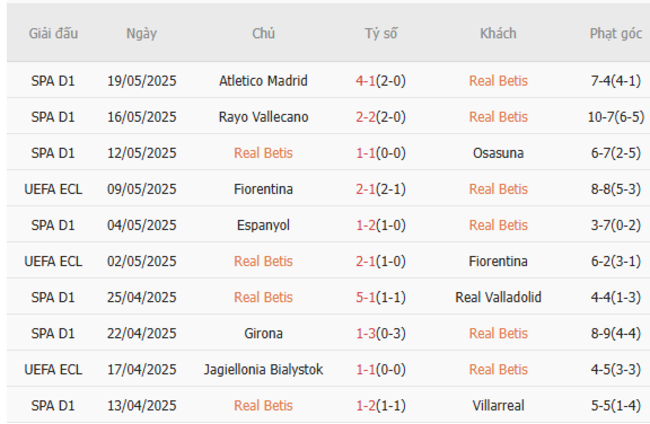Click the UEFA ECL label on 17/04/2025
Screen dimensions: 650x424
(54, 369)
